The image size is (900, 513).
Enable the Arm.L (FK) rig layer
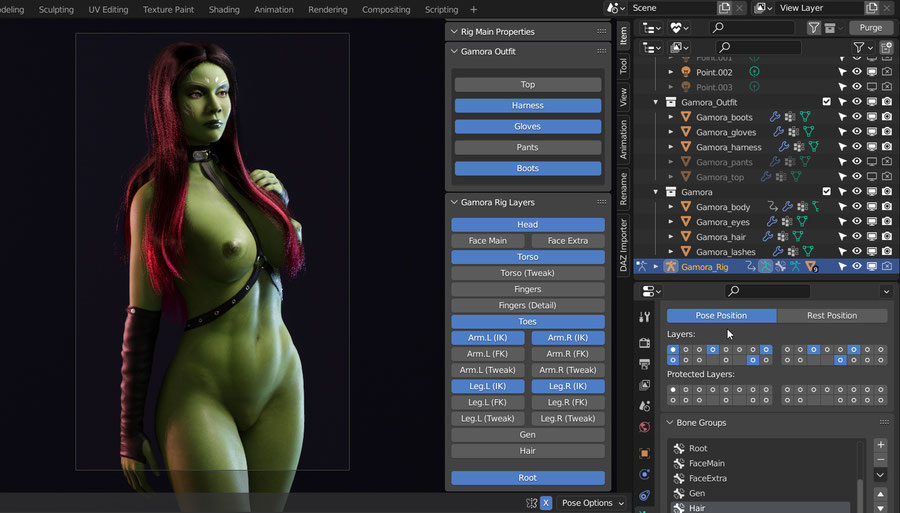click(x=487, y=354)
